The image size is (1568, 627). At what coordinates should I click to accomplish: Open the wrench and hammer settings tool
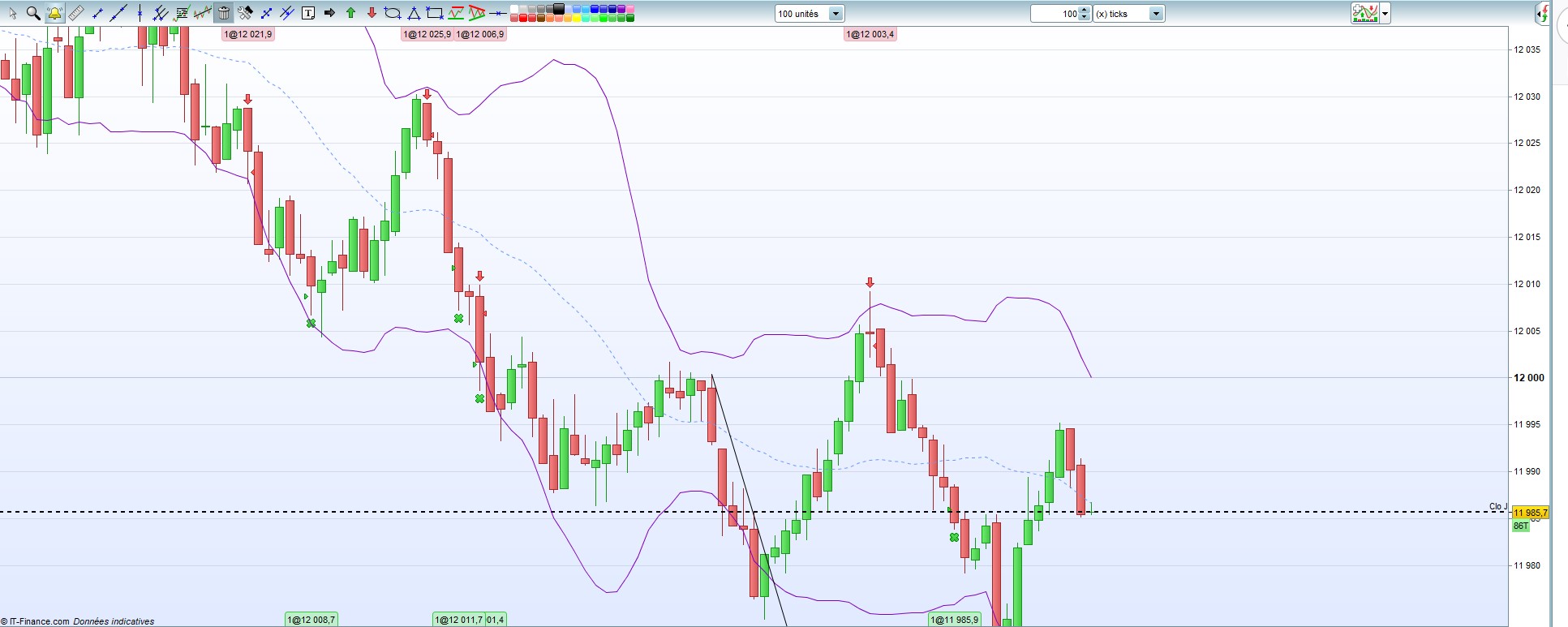click(x=245, y=13)
